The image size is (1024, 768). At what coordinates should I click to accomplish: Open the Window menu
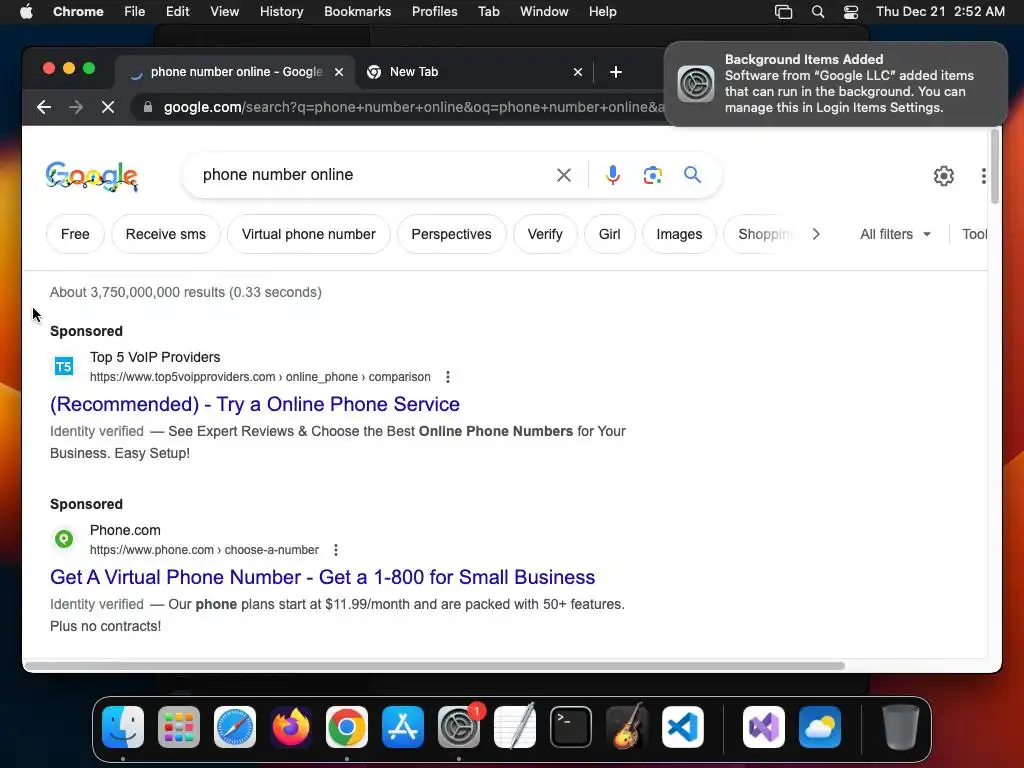point(544,12)
